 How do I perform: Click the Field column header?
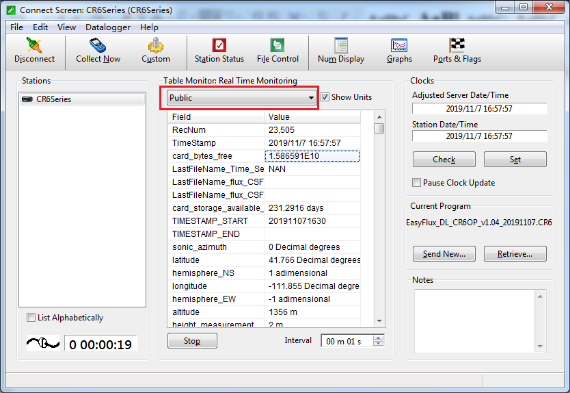click(216, 117)
